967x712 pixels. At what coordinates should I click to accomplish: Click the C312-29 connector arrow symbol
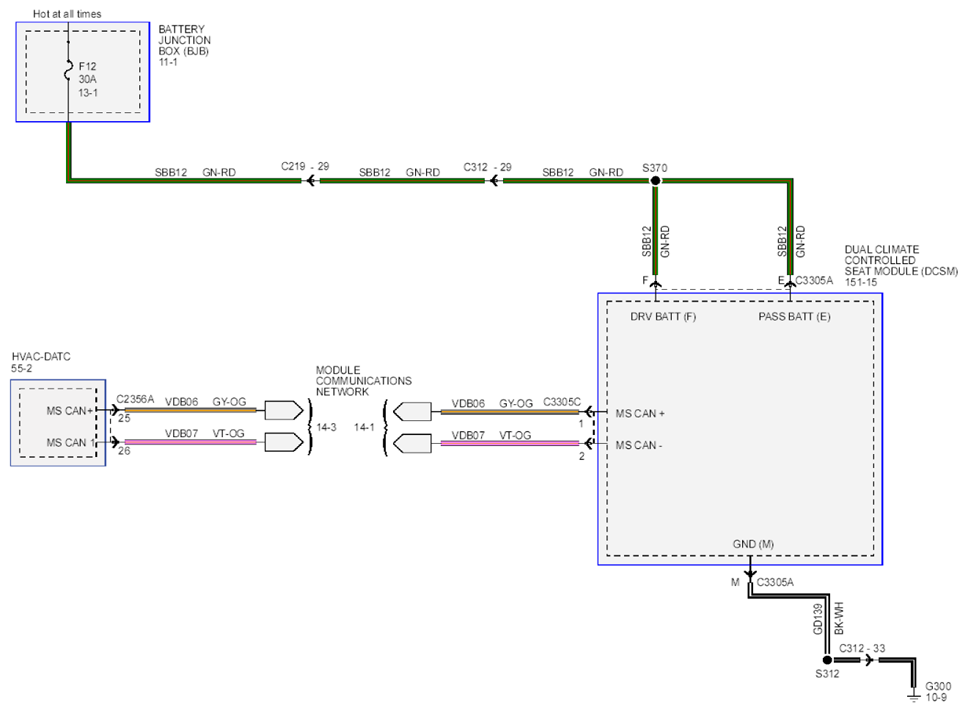coord(493,181)
